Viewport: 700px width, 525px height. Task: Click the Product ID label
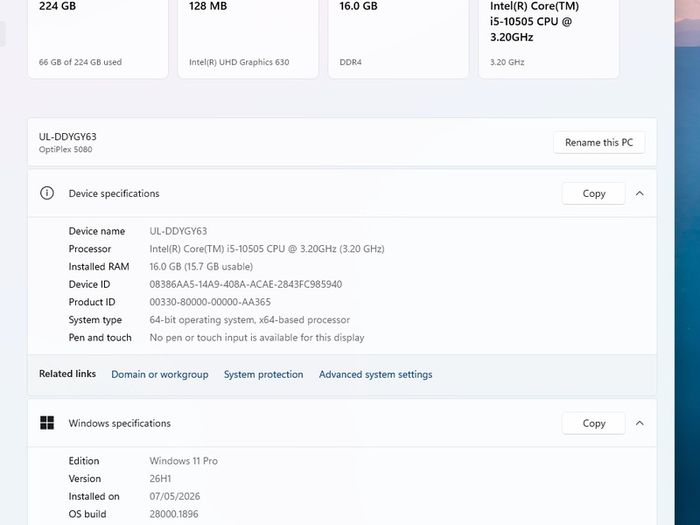point(92,302)
